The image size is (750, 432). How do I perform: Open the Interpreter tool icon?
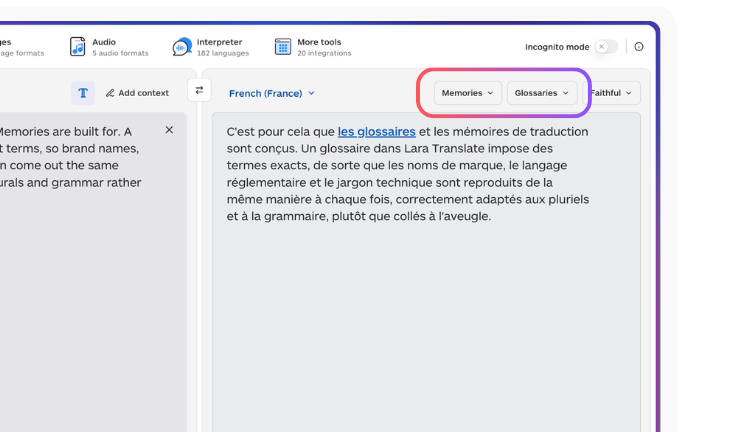coord(182,47)
